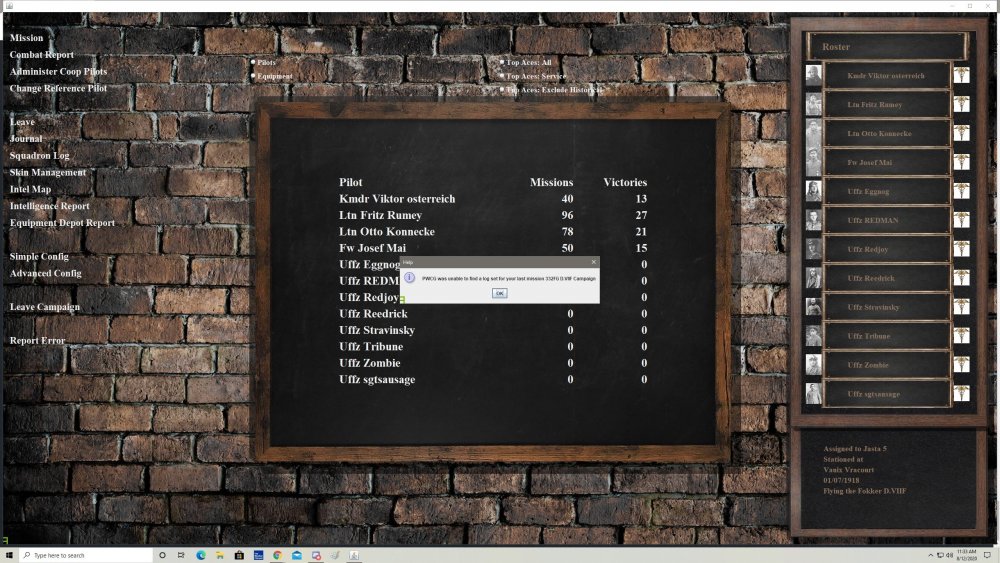Click the emblem icon beside Ltn Fritz Rumey
The image size is (1000, 563).
[x=962, y=104]
